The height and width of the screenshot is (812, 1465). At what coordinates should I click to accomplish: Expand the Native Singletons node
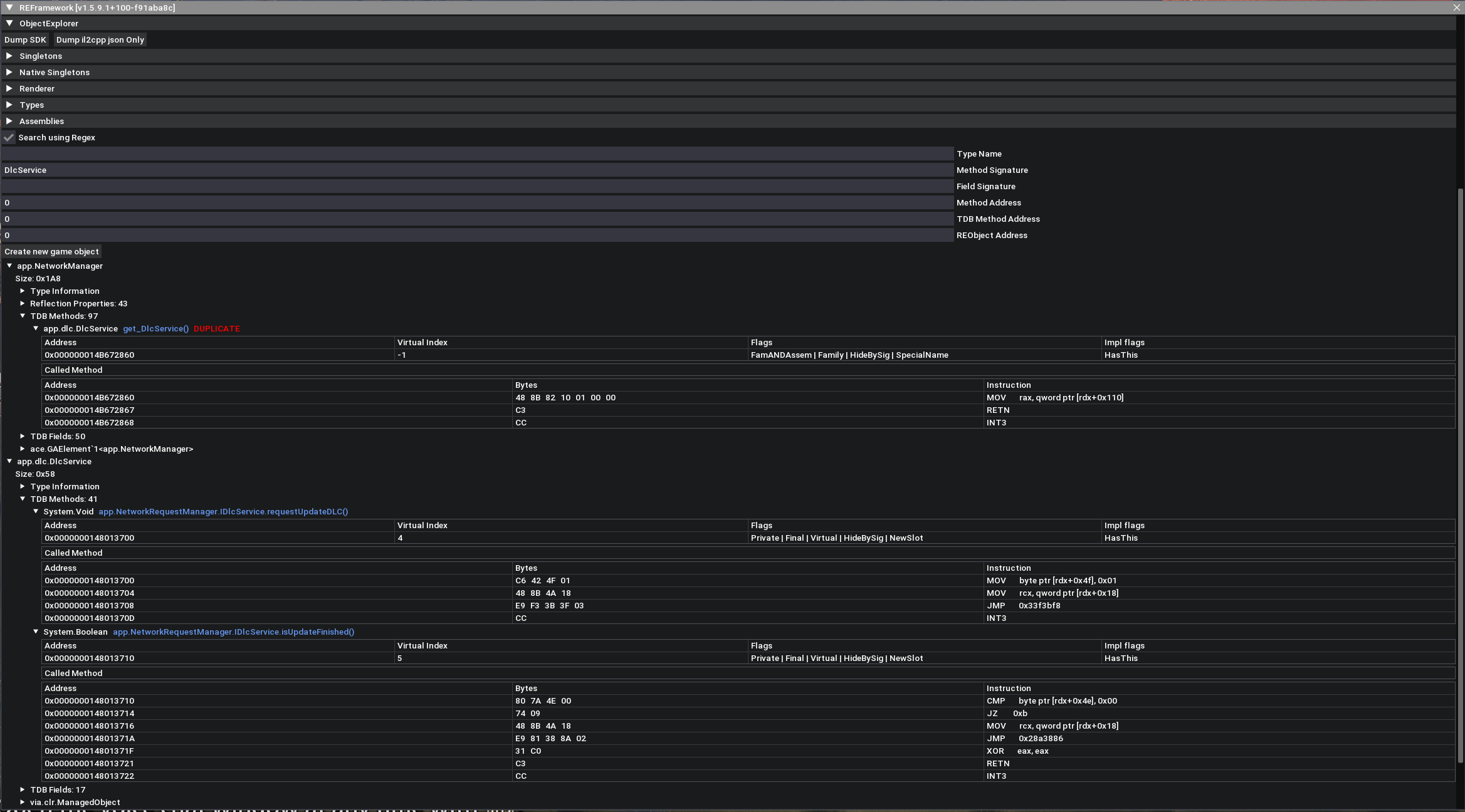[x=9, y=72]
